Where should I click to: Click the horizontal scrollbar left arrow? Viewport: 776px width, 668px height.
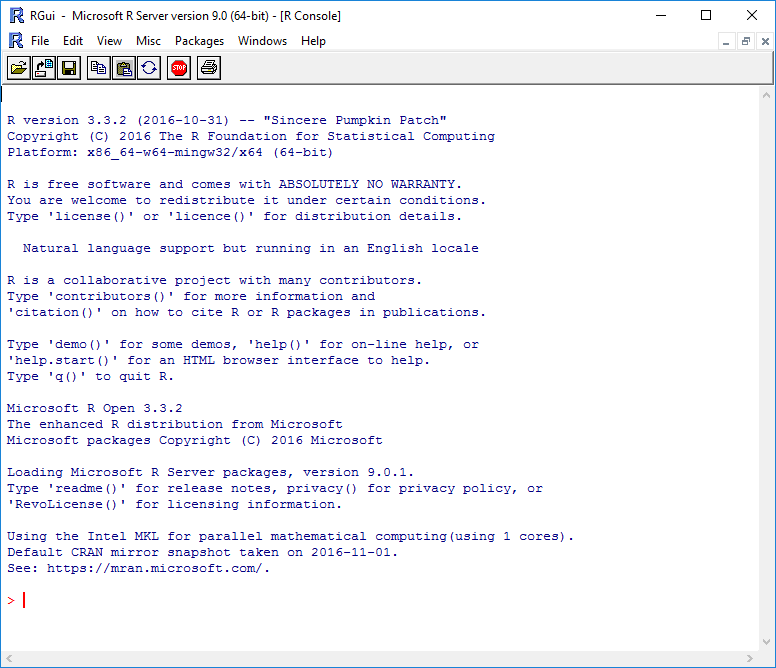pyautogui.click(x=9, y=659)
